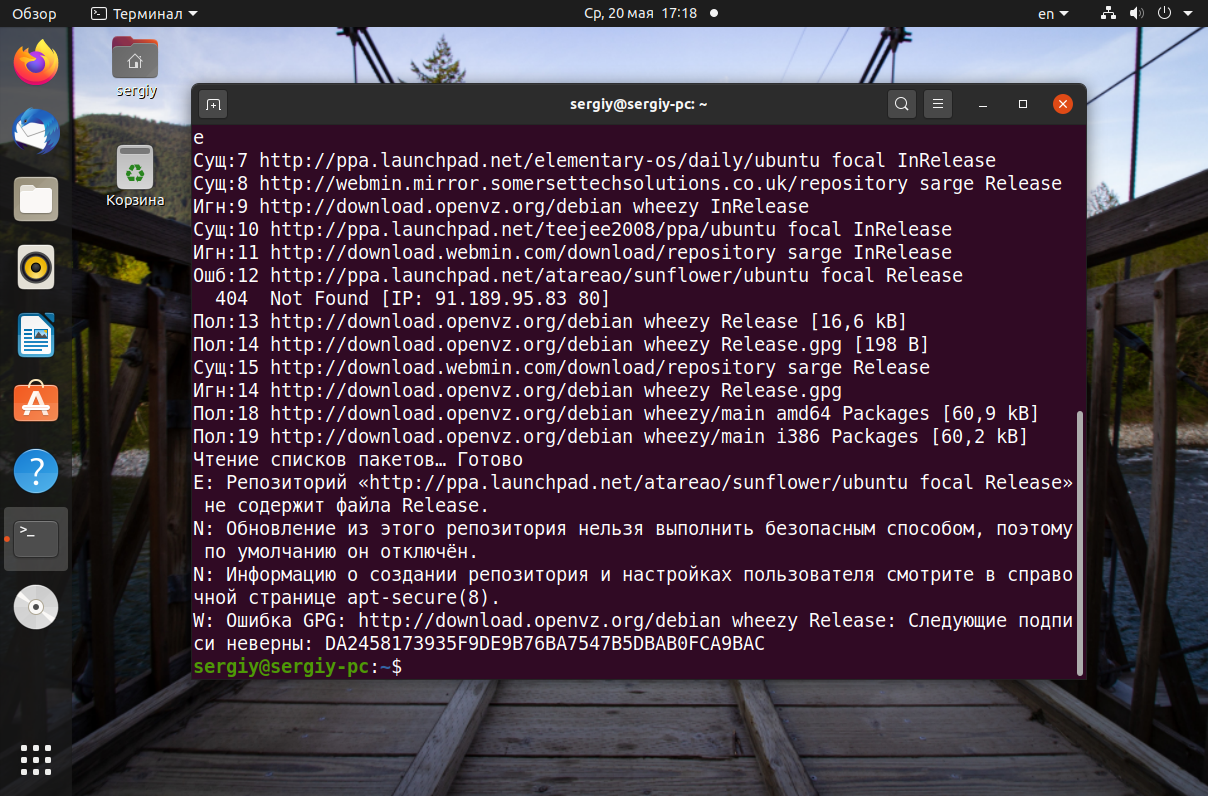Click the line 'E: Репозиторий' error message
1208x796 pixels.
(x=633, y=483)
